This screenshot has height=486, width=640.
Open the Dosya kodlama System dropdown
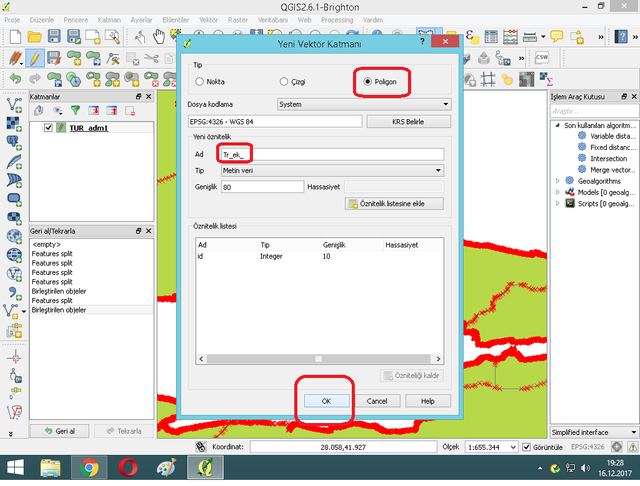coord(364,104)
